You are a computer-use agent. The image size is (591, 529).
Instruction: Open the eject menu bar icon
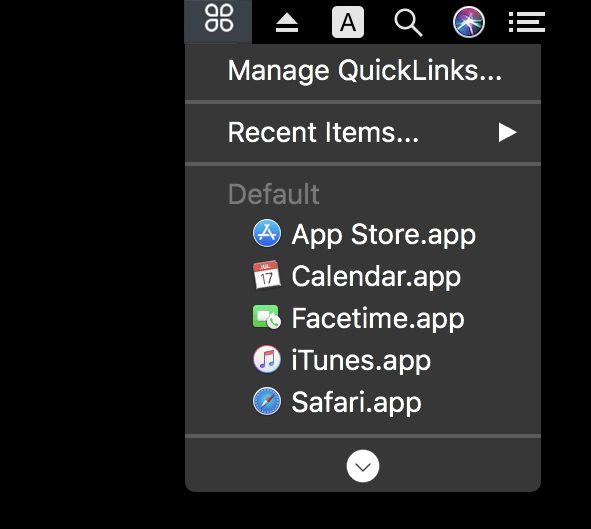click(287, 22)
